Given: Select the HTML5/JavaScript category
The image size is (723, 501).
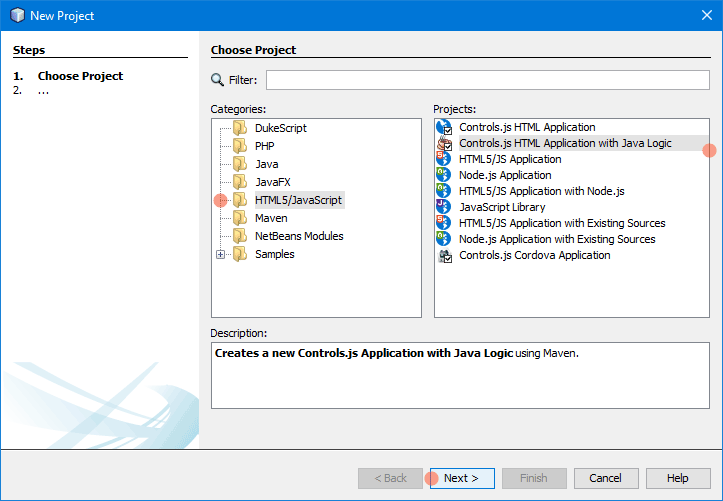Looking at the screenshot, I should pos(298,200).
